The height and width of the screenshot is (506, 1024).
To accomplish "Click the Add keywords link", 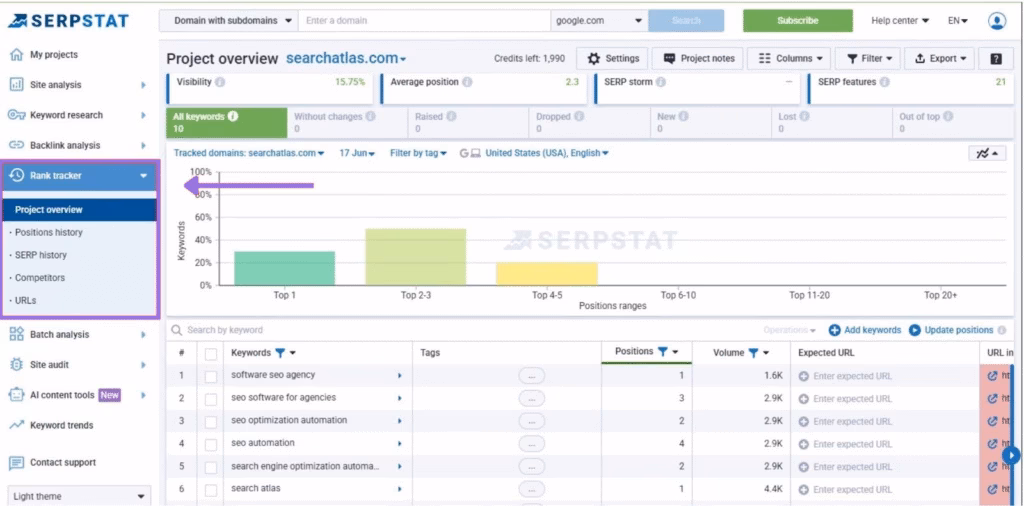I will pos(865,330).
